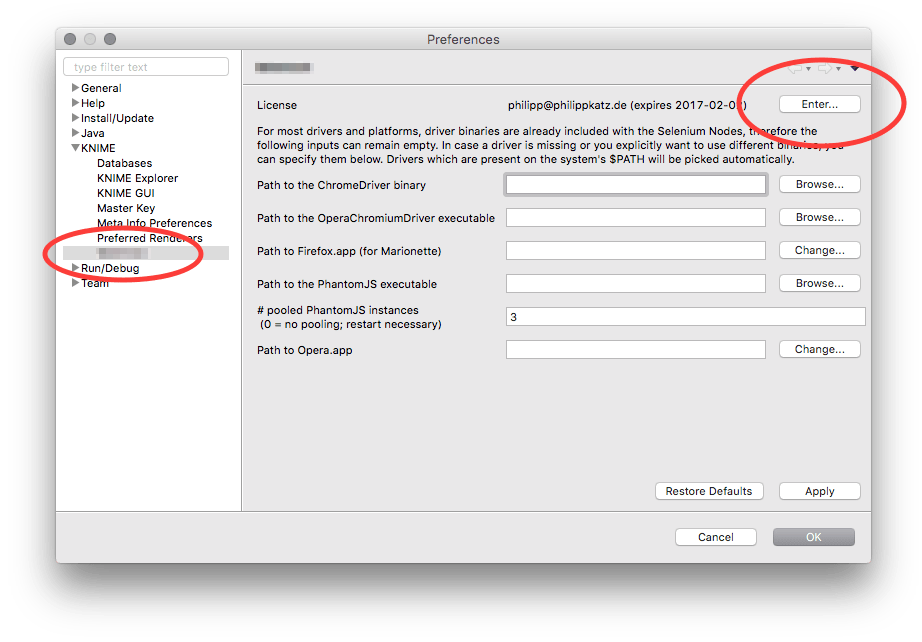922x642 pixels.
Task: Click the Enter... license button
Action: coord(820,105)
